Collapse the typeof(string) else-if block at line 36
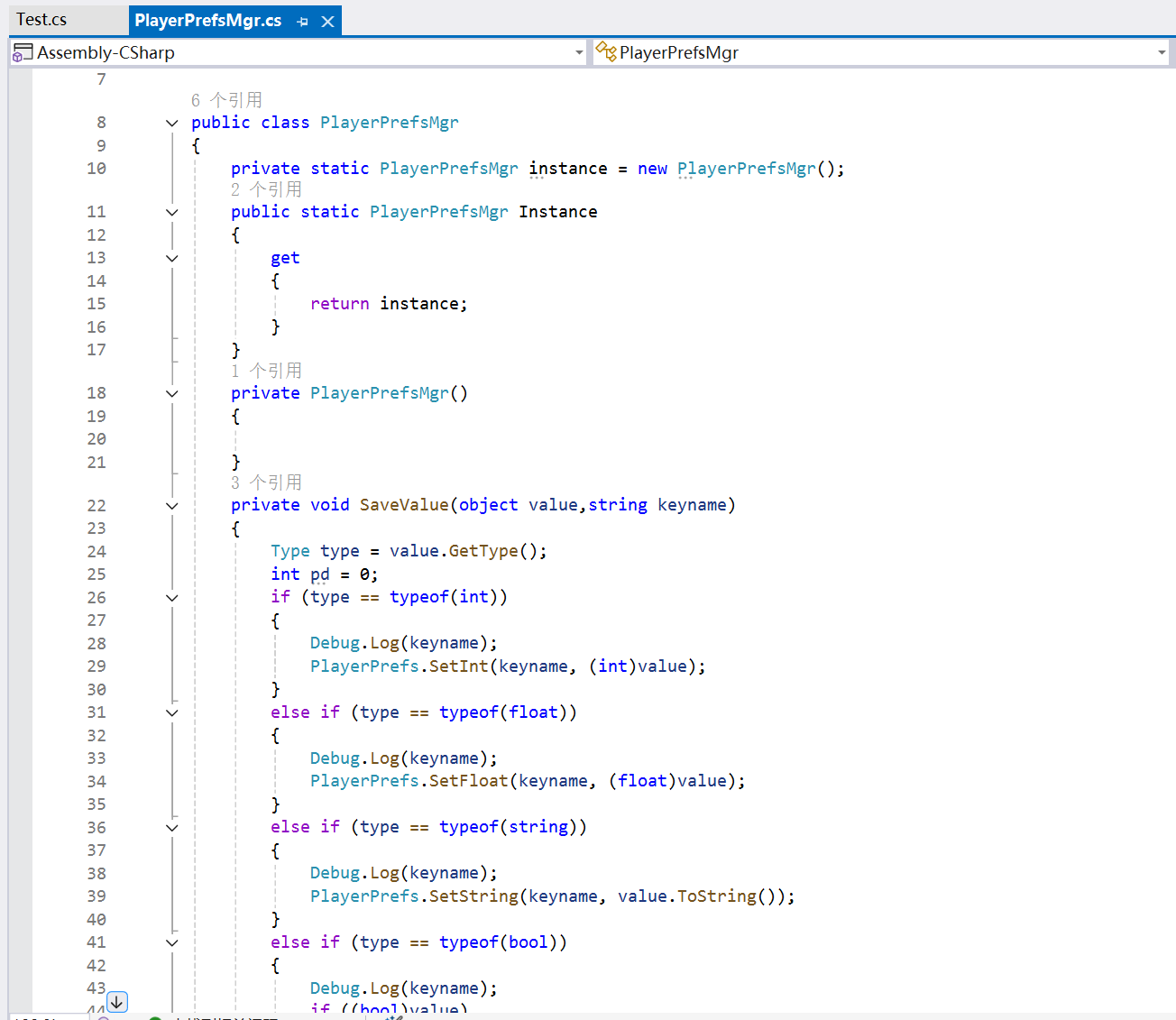Viewport: 1176px width, 1020px height. click(172, 828)
